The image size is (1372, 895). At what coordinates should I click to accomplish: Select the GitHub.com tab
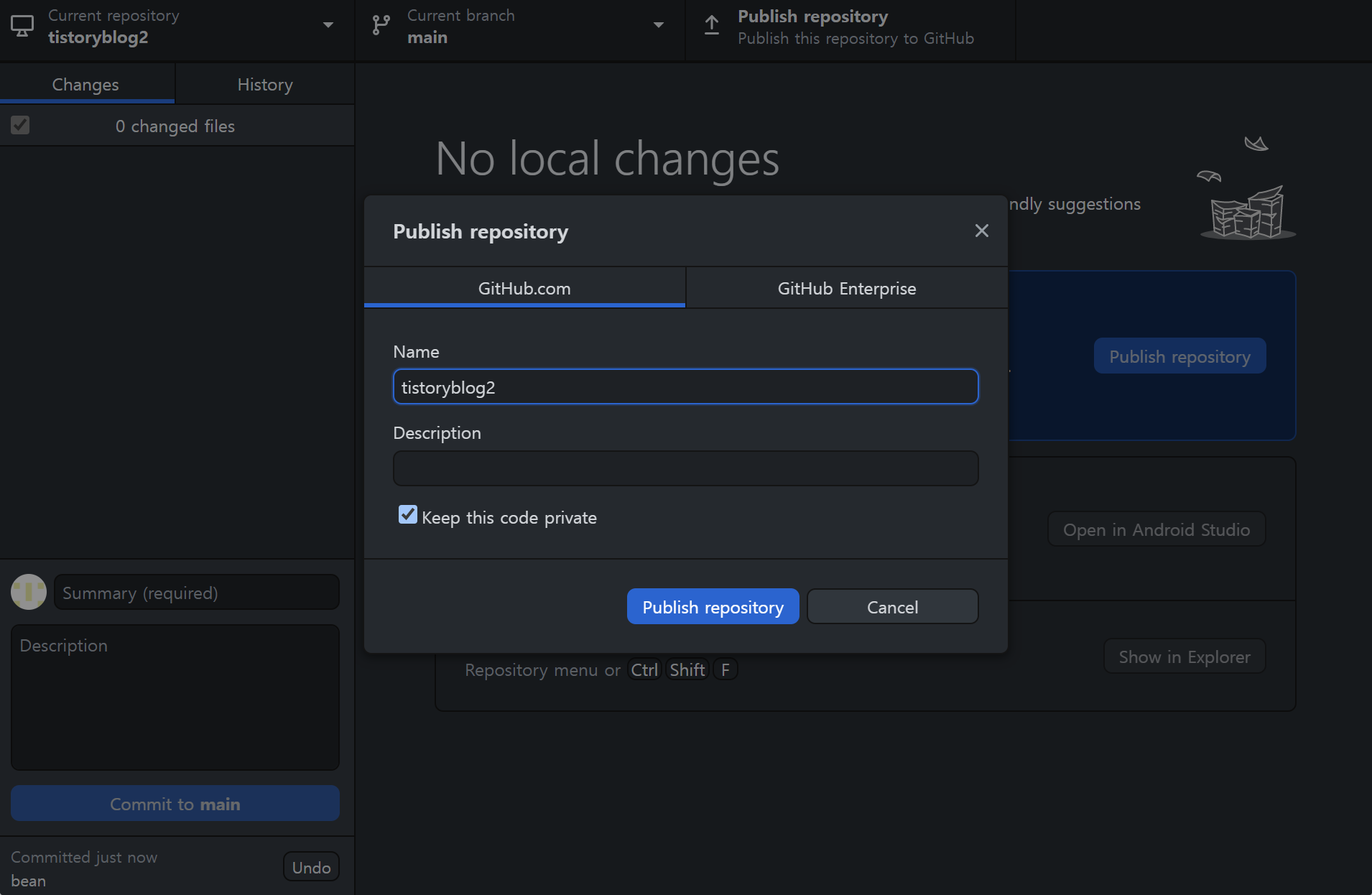[x=524, y=288]
